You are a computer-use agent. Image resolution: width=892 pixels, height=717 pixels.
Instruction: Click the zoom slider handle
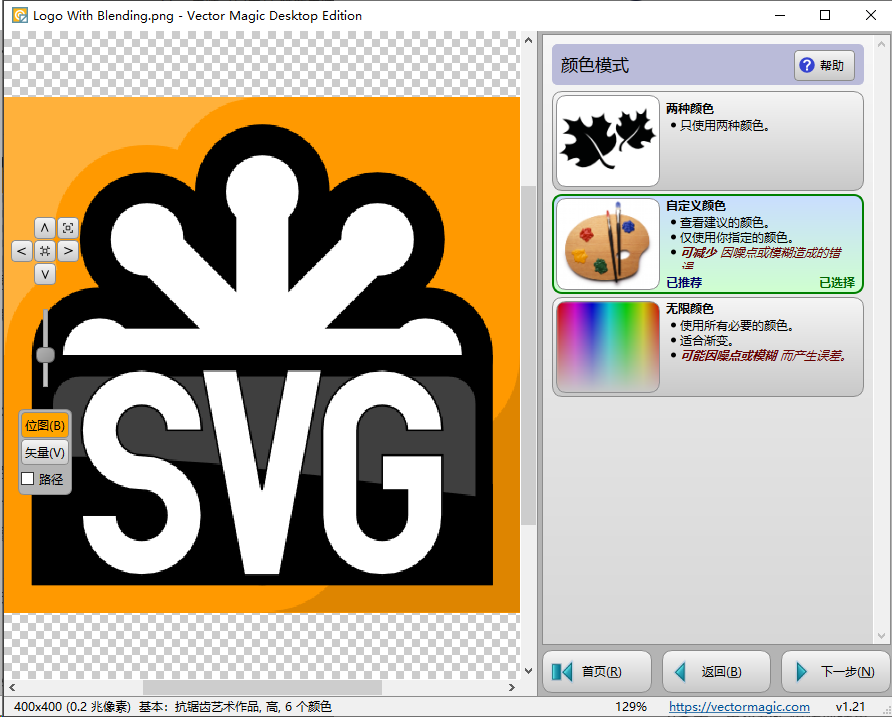(46, 355)
